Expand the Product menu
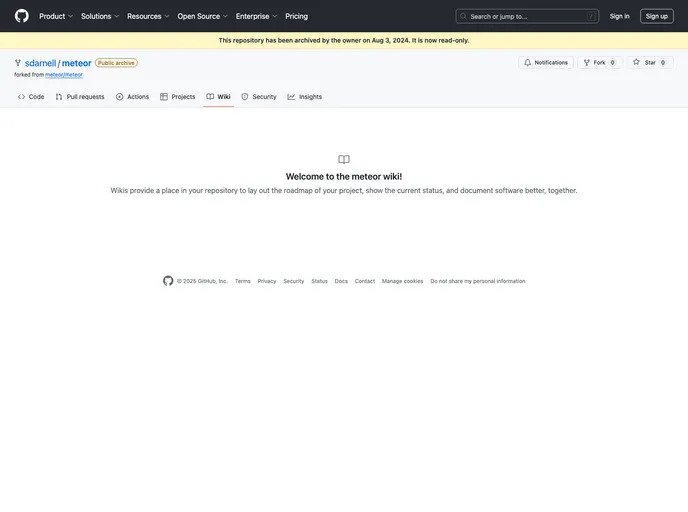 tap(56, 16)
